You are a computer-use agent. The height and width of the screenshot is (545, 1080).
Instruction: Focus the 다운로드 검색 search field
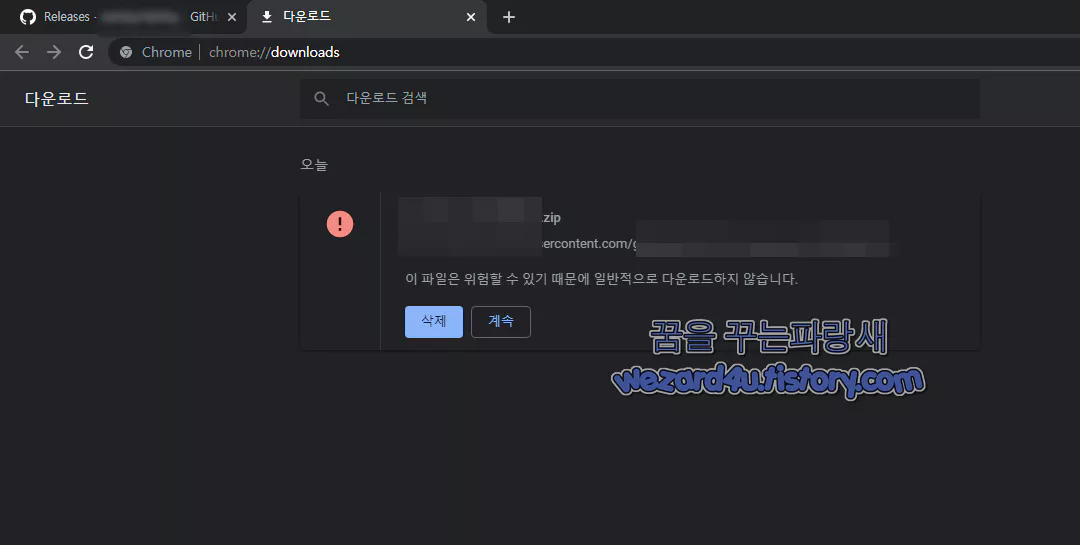(x=639, y=99)
